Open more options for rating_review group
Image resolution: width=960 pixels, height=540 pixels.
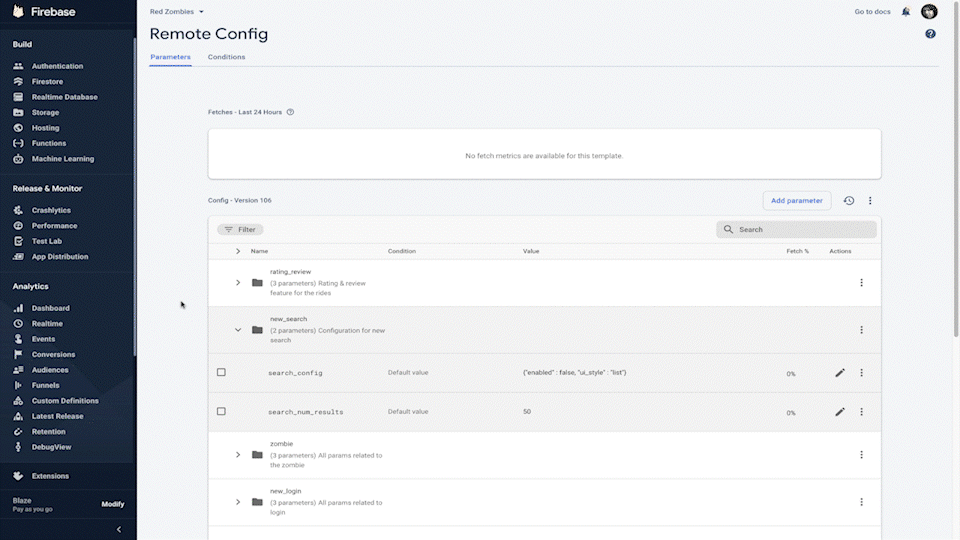pyautogui.click(x=861, y=283)
